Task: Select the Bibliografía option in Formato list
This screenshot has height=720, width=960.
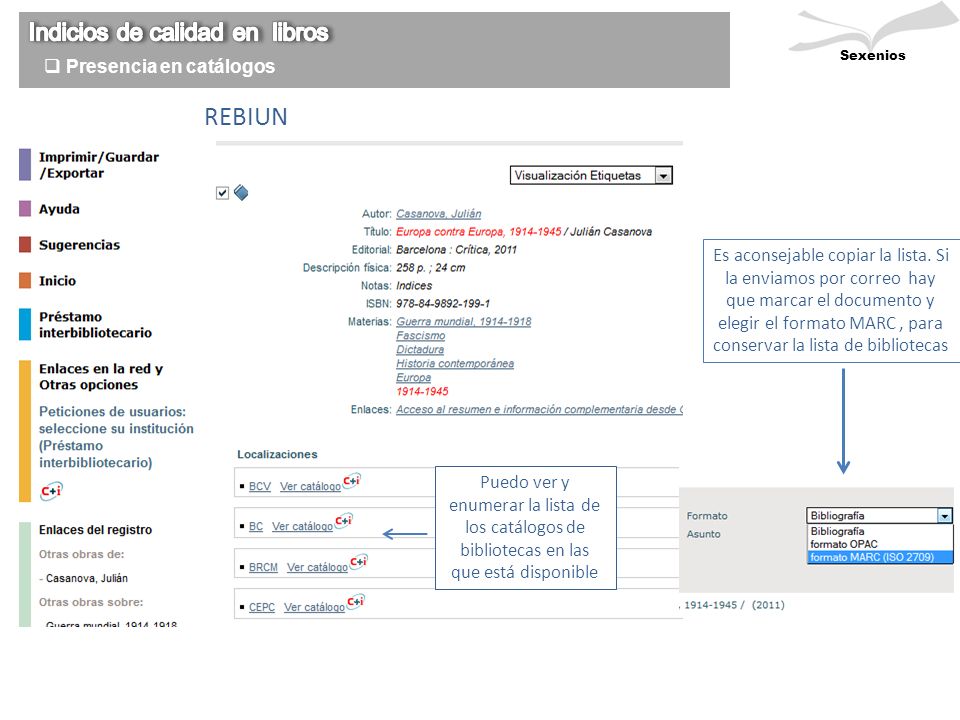Action: click(x=880, y=531)
